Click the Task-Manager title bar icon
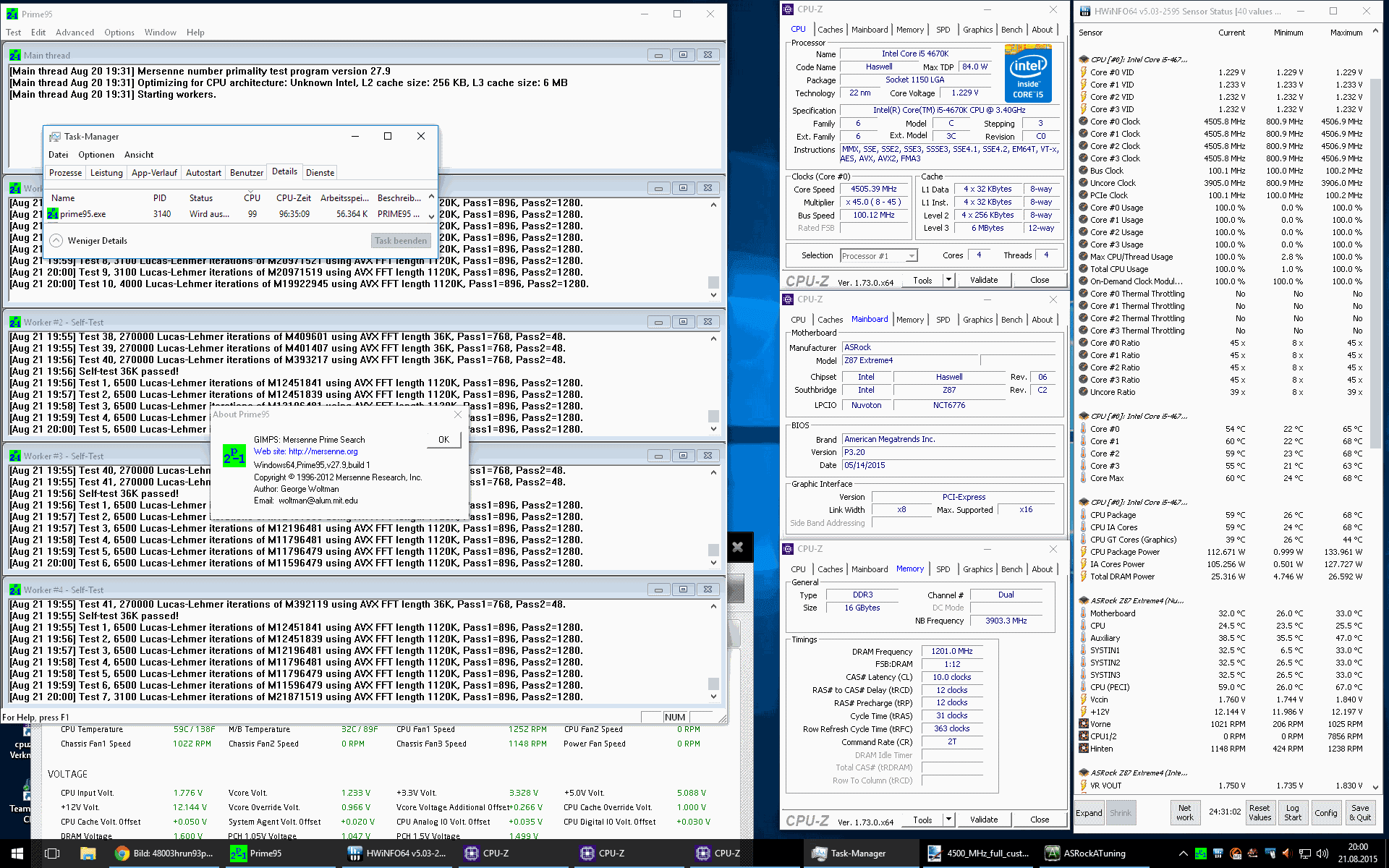 (55, 137)
